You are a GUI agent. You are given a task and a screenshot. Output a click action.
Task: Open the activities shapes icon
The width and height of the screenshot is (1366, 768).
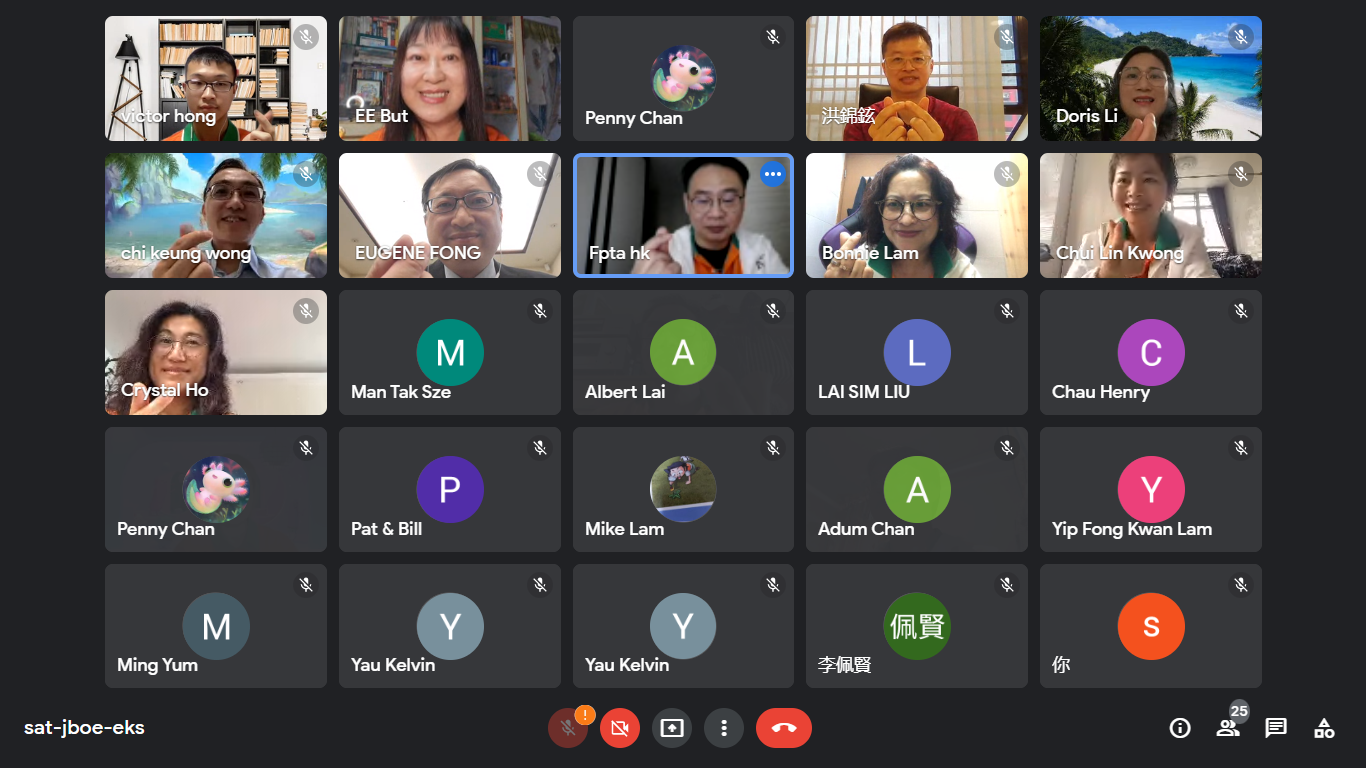[x=1324, y=728]
